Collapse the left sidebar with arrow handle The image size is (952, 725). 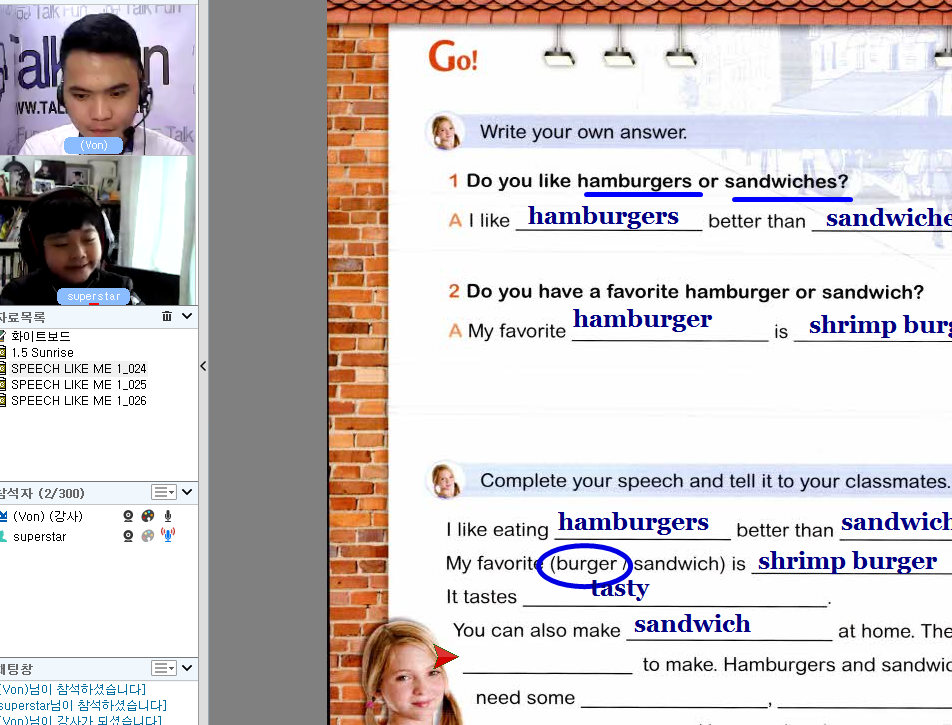pos(203,366)
